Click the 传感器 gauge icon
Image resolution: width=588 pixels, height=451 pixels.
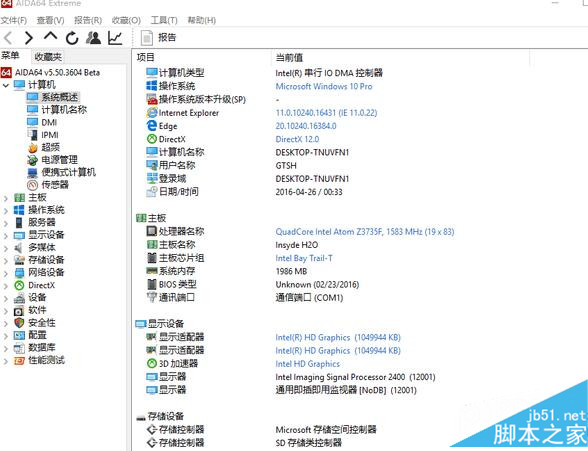pyautogui.click(x=33, y=185)
